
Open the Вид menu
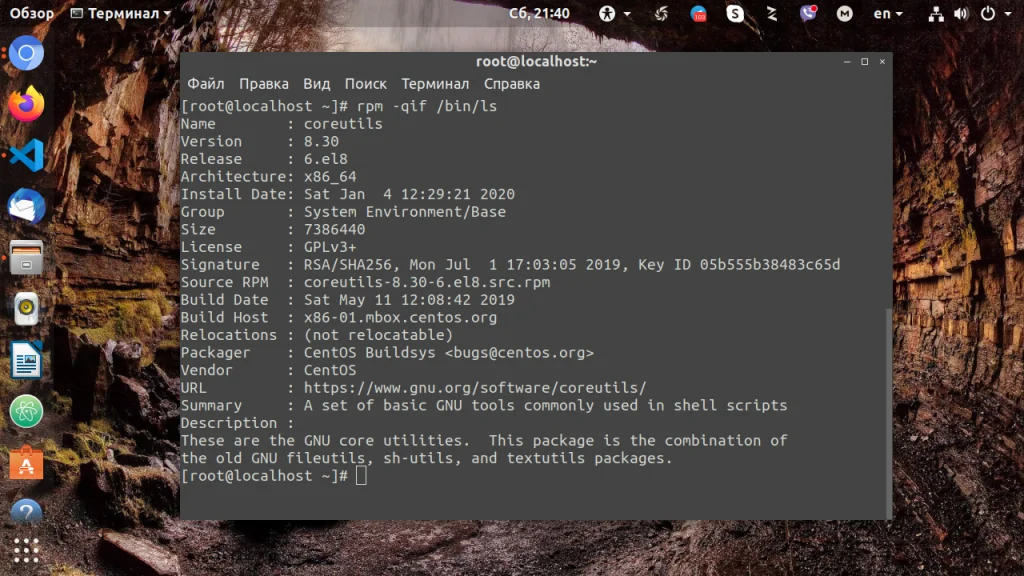tap(317, 84)
